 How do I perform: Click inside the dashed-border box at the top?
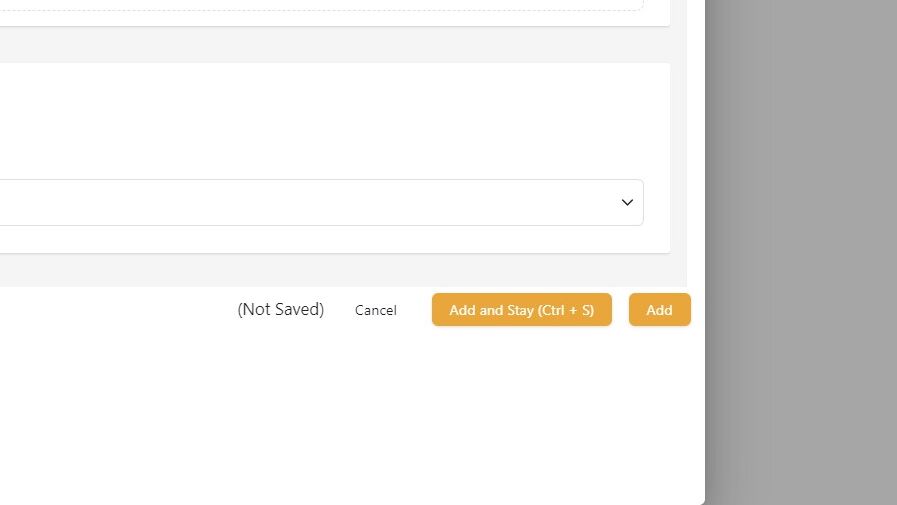(322, 5)
